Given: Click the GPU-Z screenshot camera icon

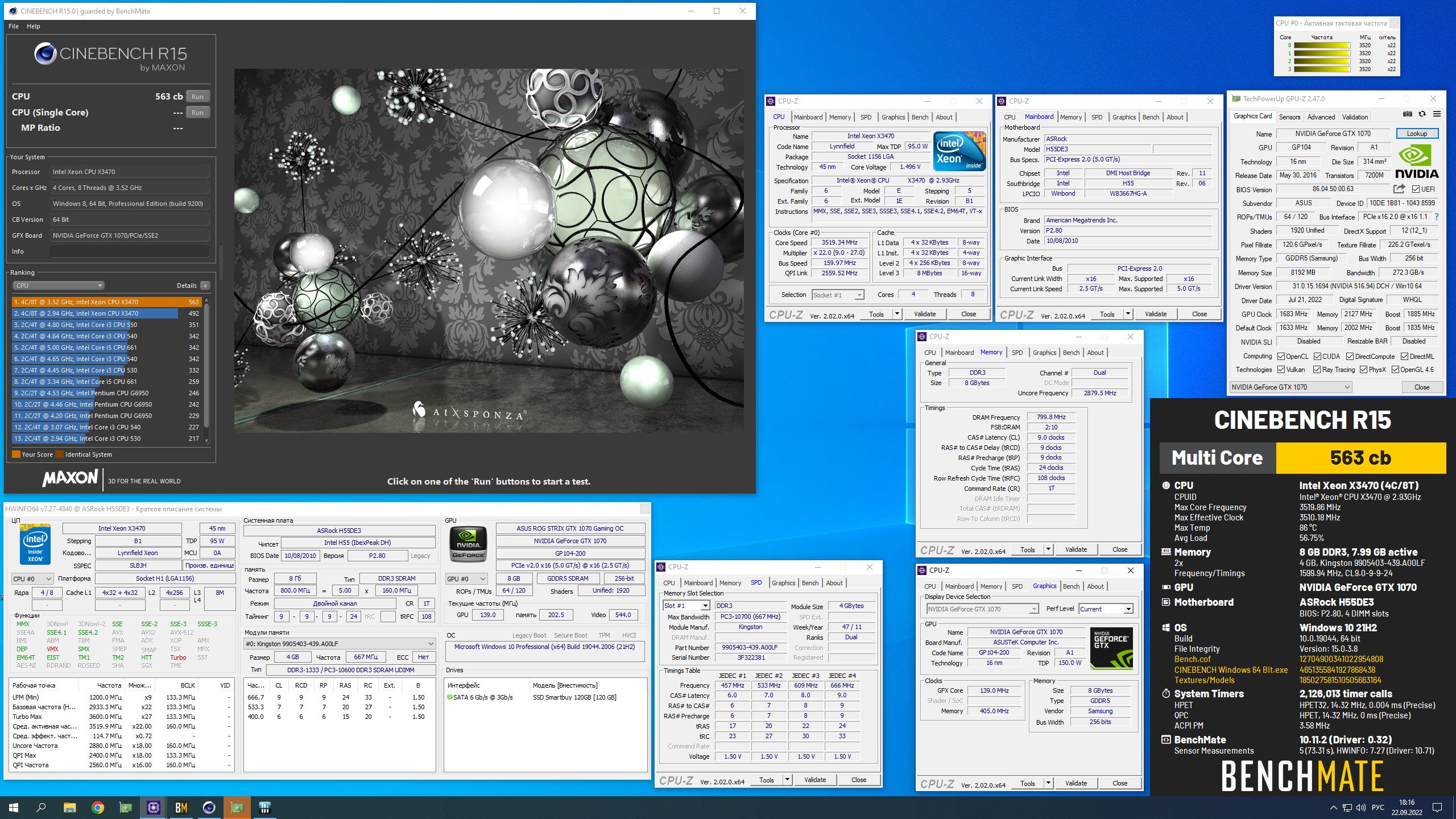Looking at the screenshot, I should [1407, 114].
